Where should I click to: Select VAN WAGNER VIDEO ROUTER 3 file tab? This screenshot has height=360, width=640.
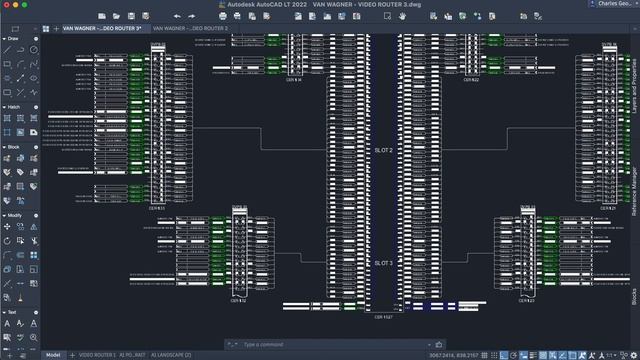102,29
